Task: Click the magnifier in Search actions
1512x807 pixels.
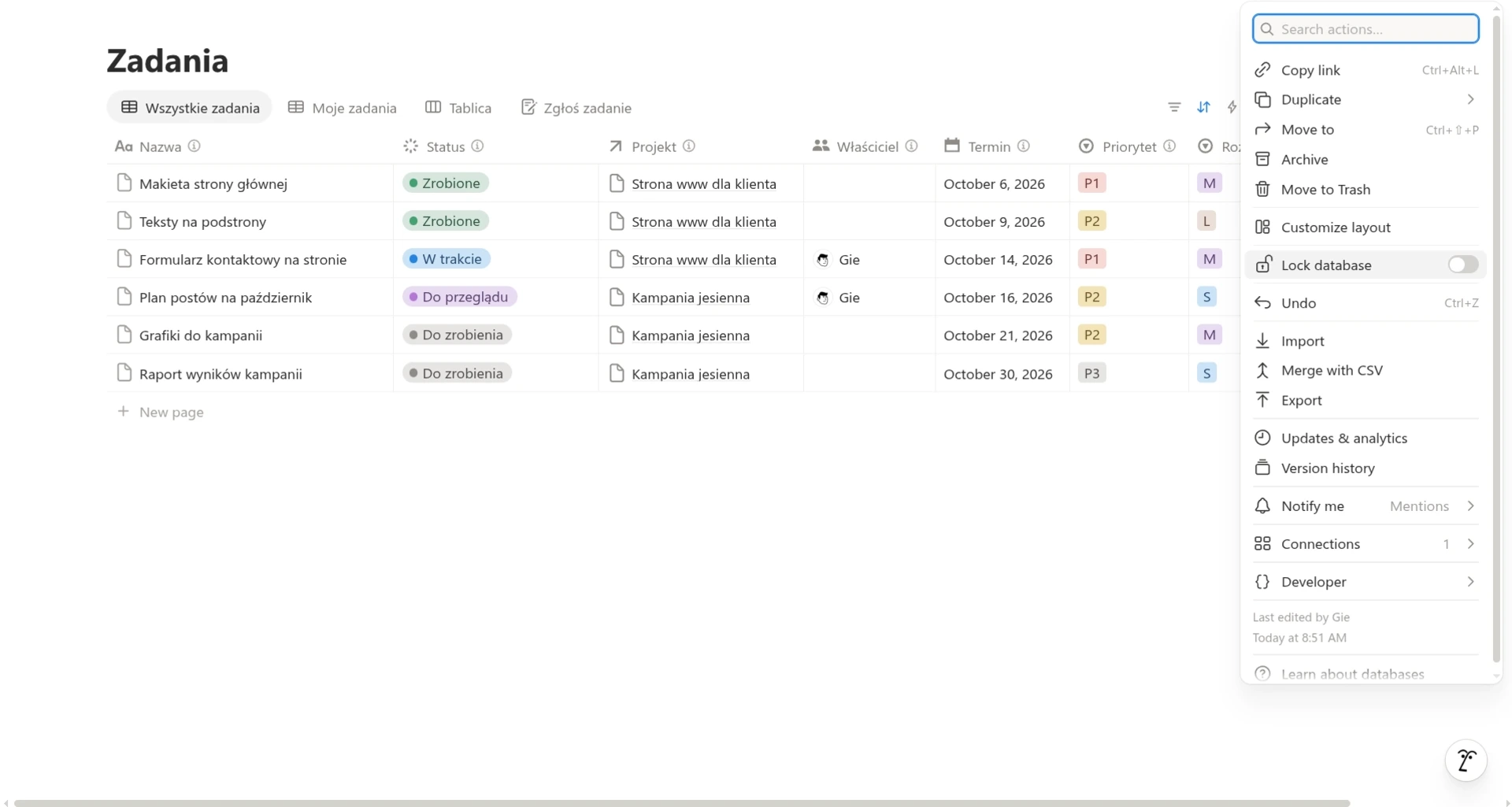Action: tap(1267, 29)
